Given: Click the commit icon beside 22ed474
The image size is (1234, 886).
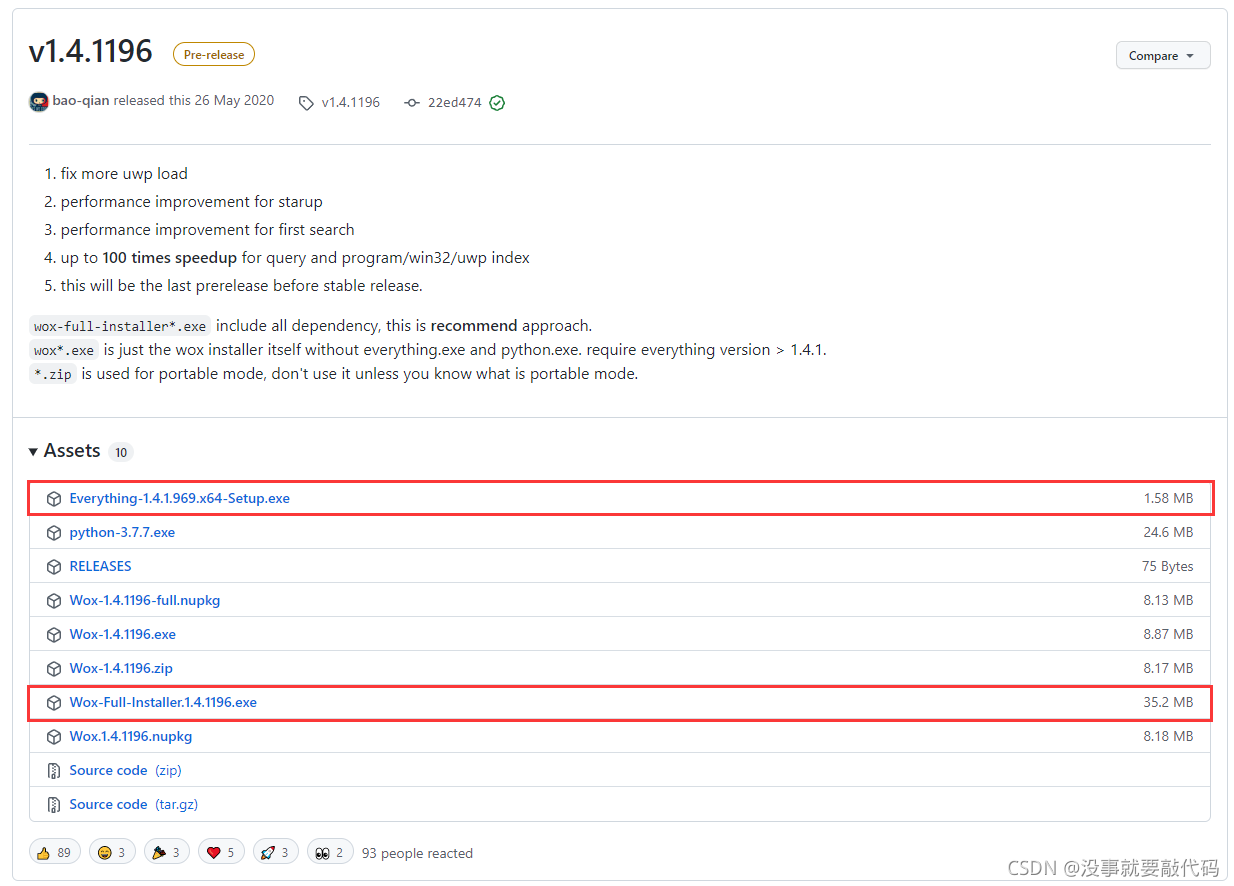Looking at the screenshot, I should [x=412, y=103].
